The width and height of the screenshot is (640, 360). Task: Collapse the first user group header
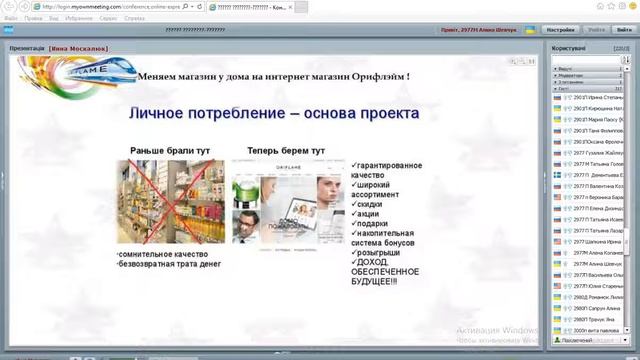point(587,69)
